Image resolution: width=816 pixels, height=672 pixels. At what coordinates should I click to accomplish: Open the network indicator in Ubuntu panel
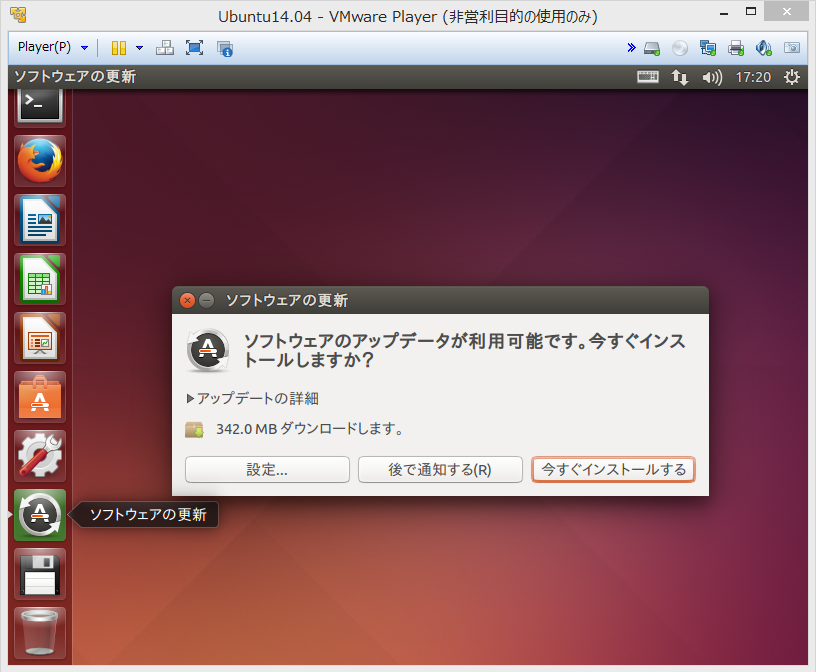(680, 78)
